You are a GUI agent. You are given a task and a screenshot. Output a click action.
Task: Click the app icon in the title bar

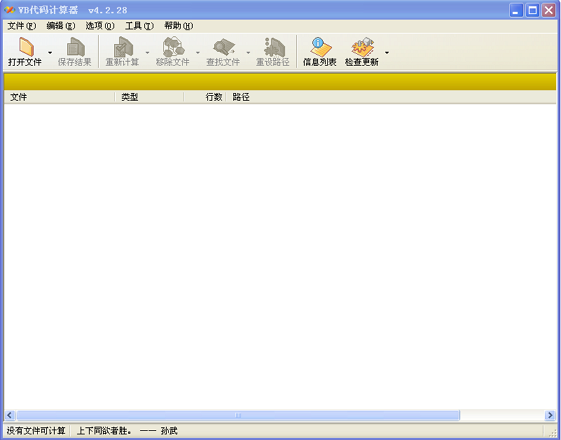point(10,10)
